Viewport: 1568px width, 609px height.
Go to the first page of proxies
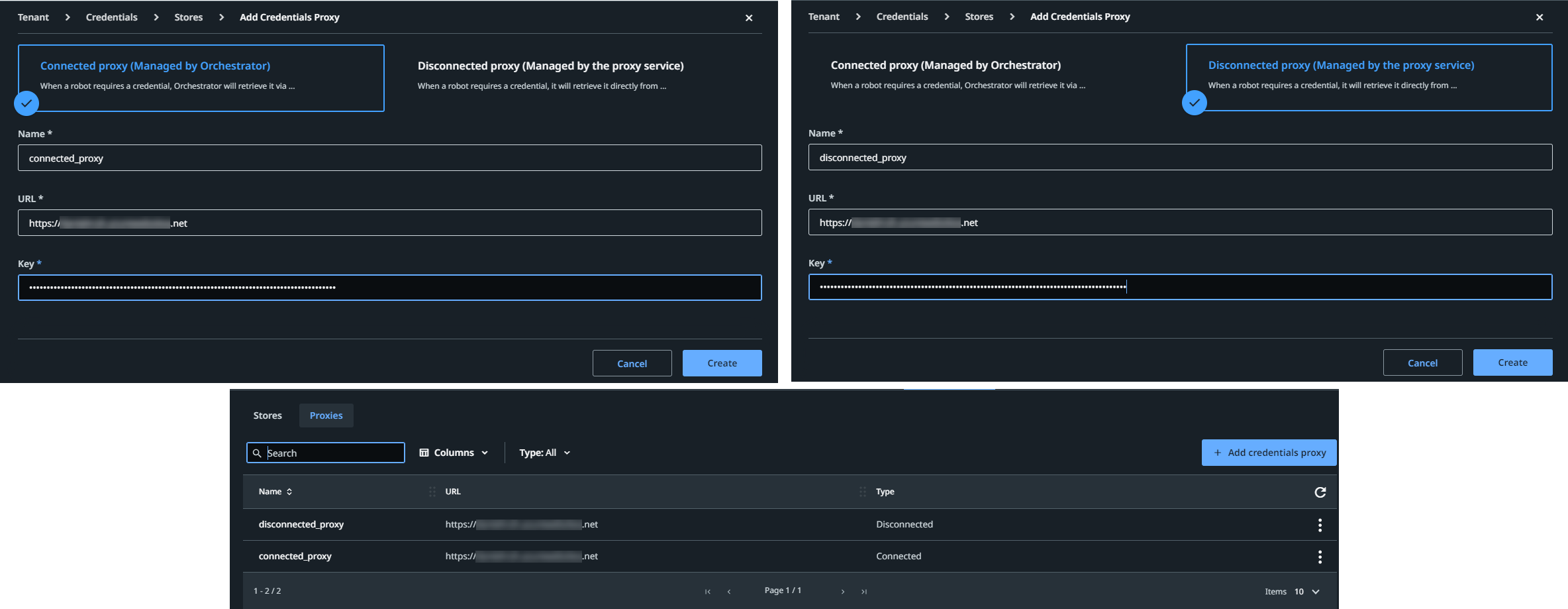(707, 591)
